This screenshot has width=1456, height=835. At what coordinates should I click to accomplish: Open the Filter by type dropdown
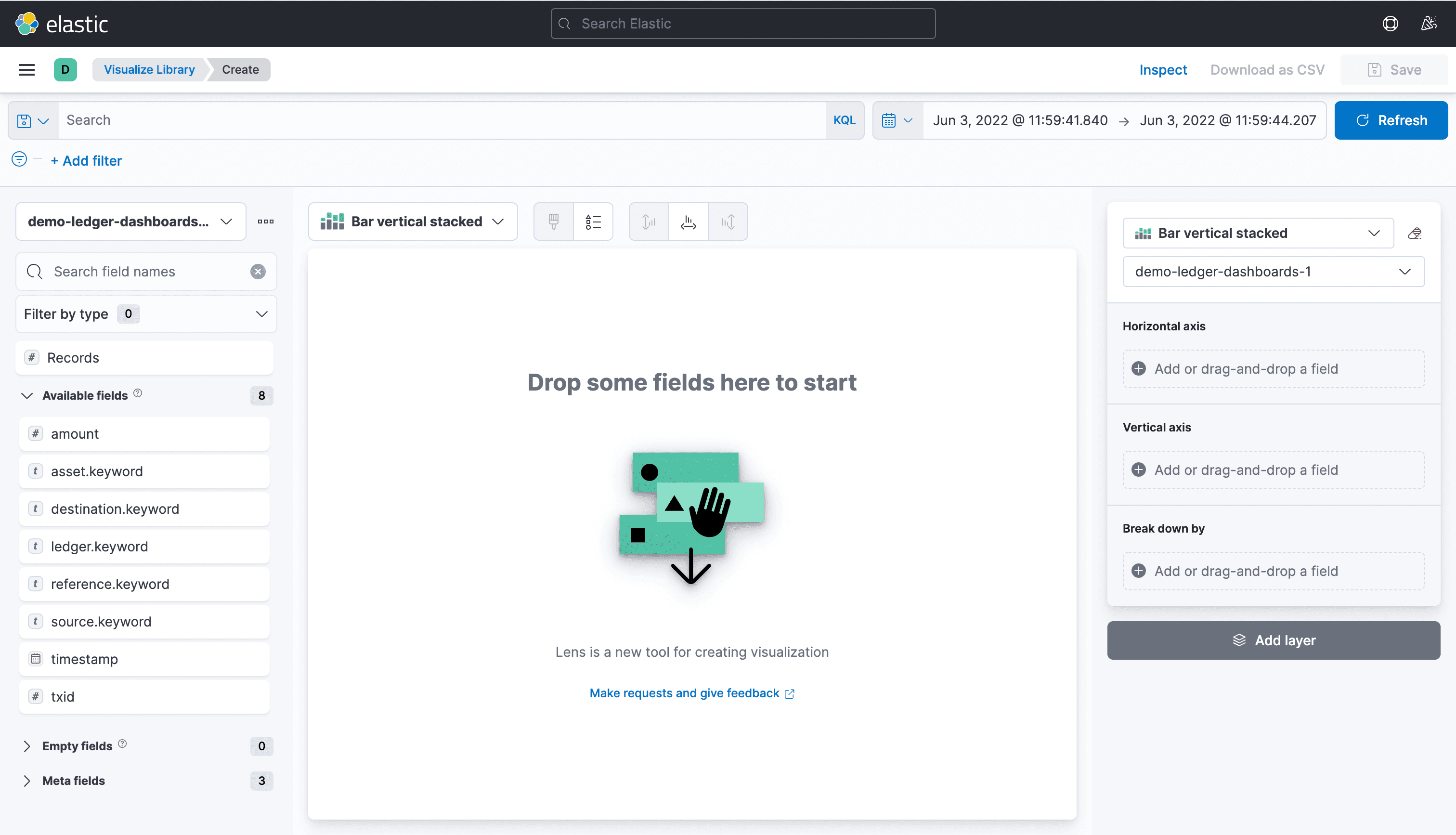coord(145,313)
